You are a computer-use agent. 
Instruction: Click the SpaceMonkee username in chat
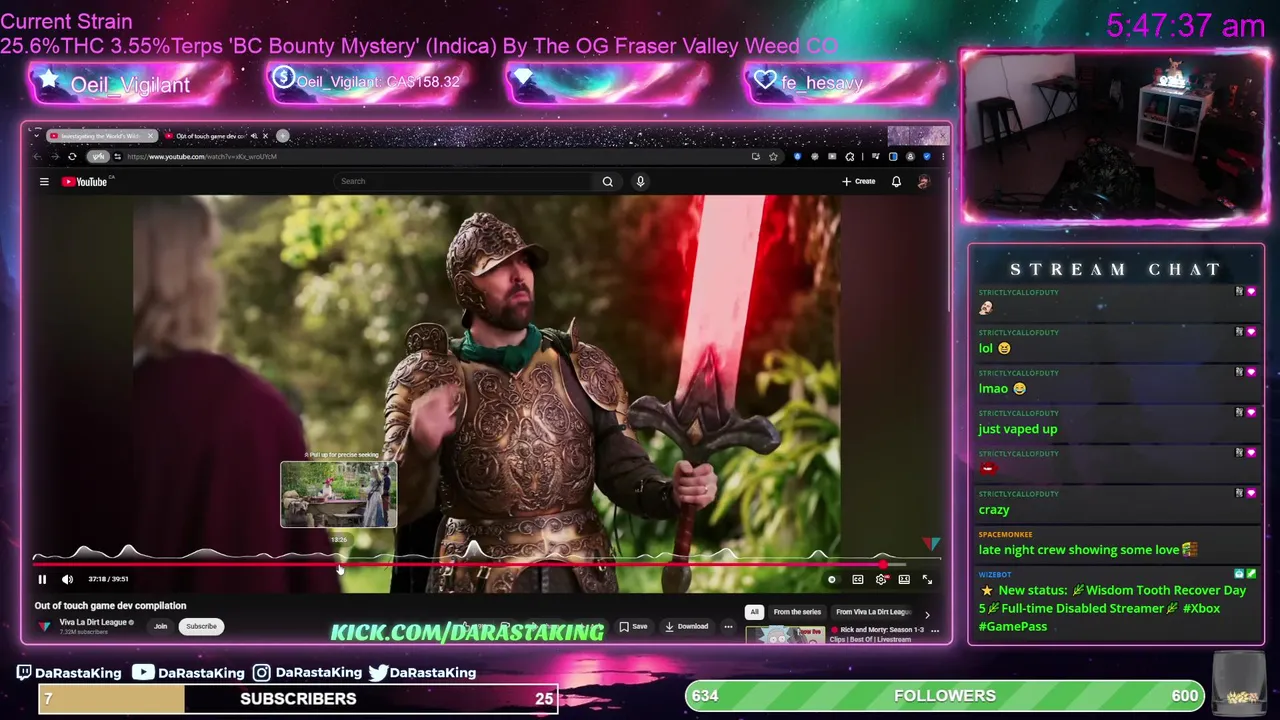tap(1005, 535)
